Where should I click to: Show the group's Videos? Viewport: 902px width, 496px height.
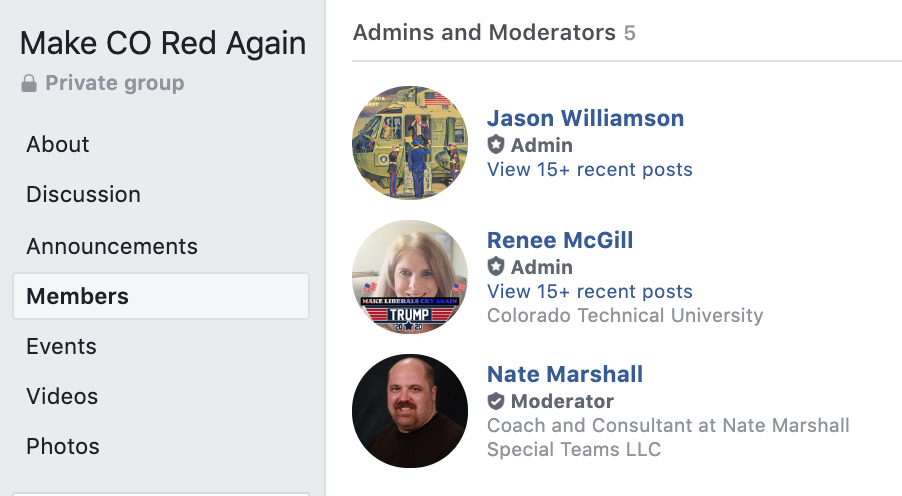pyautogui.click(x=62, y=396)
